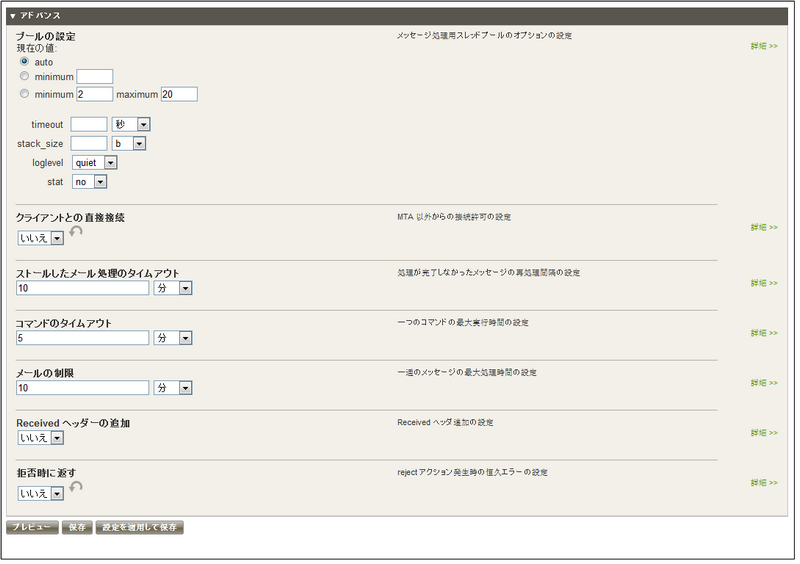
Task: Click the プレビュー button
Action: click(x=32, y=527)
